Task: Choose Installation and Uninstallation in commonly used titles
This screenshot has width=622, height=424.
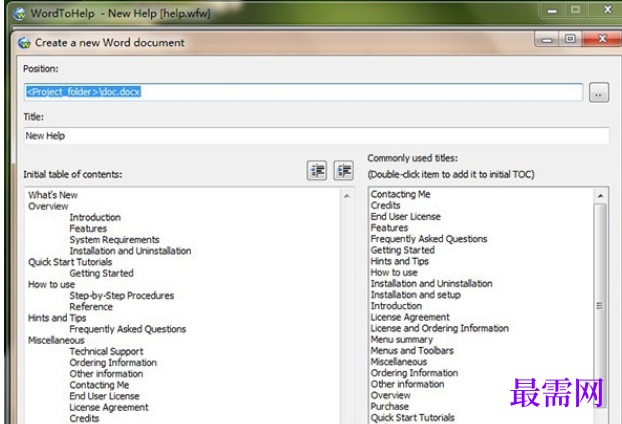Action: (x=431, y=284)
